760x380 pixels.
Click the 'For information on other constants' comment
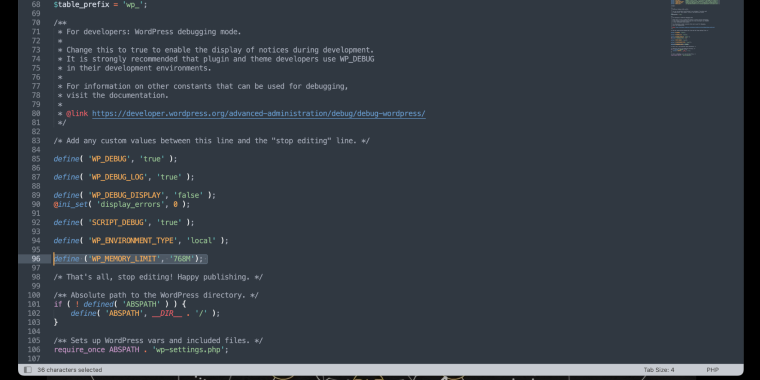(207, 86)
